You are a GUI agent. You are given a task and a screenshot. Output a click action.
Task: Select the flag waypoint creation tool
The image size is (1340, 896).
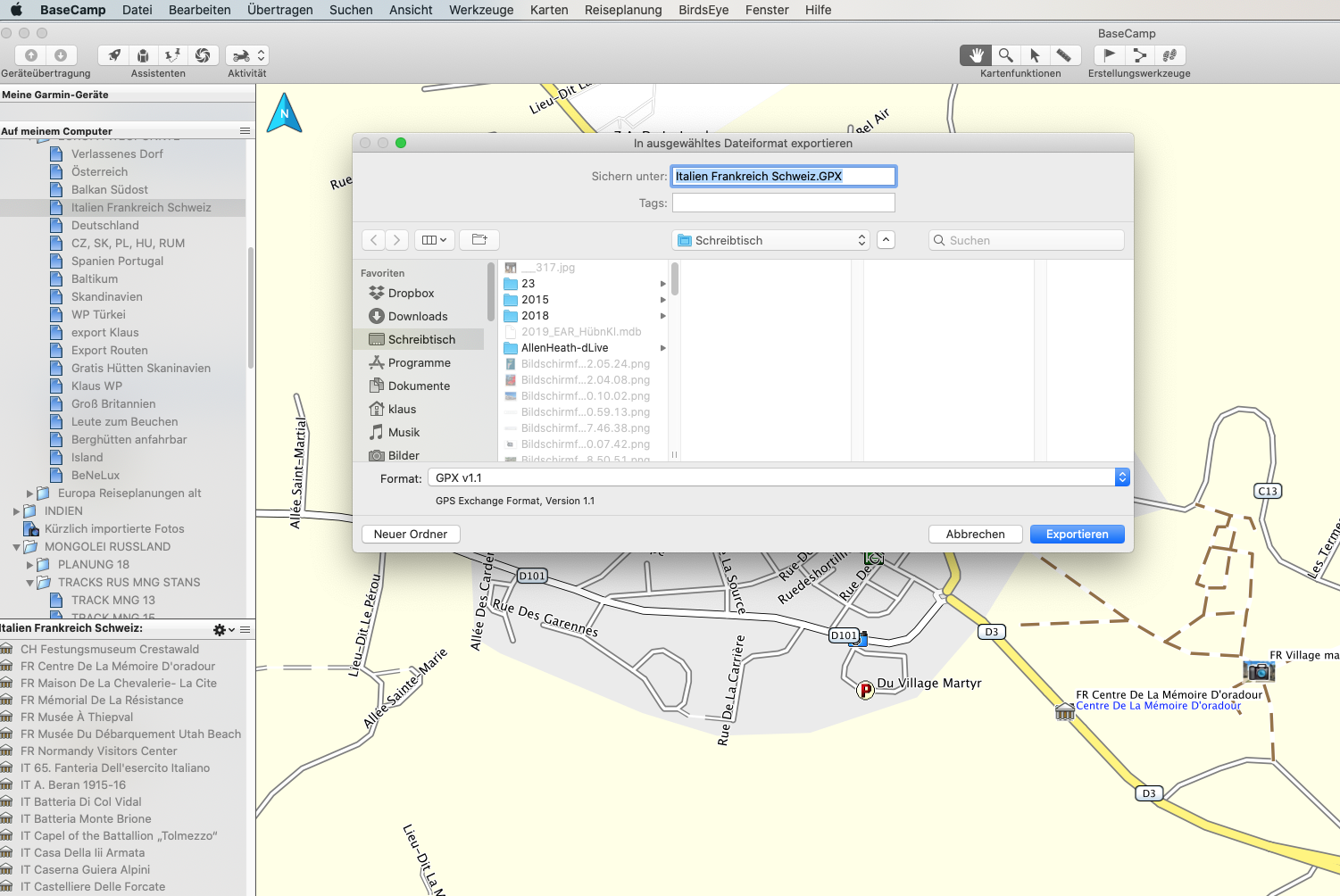pos(1110,55)
